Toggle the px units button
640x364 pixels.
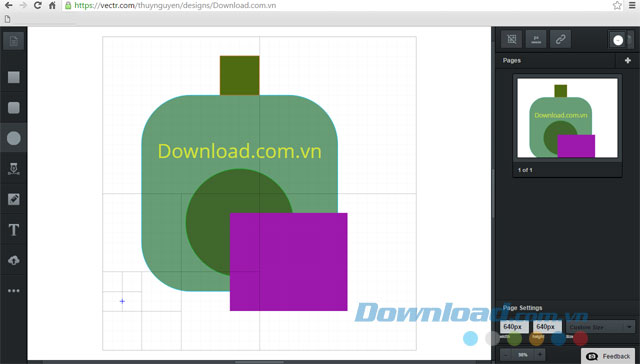536,39
